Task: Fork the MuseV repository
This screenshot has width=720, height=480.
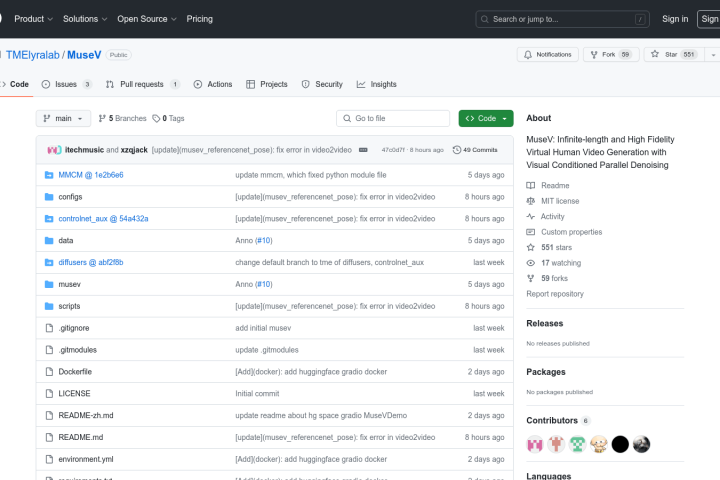Action: pos(610,54)
